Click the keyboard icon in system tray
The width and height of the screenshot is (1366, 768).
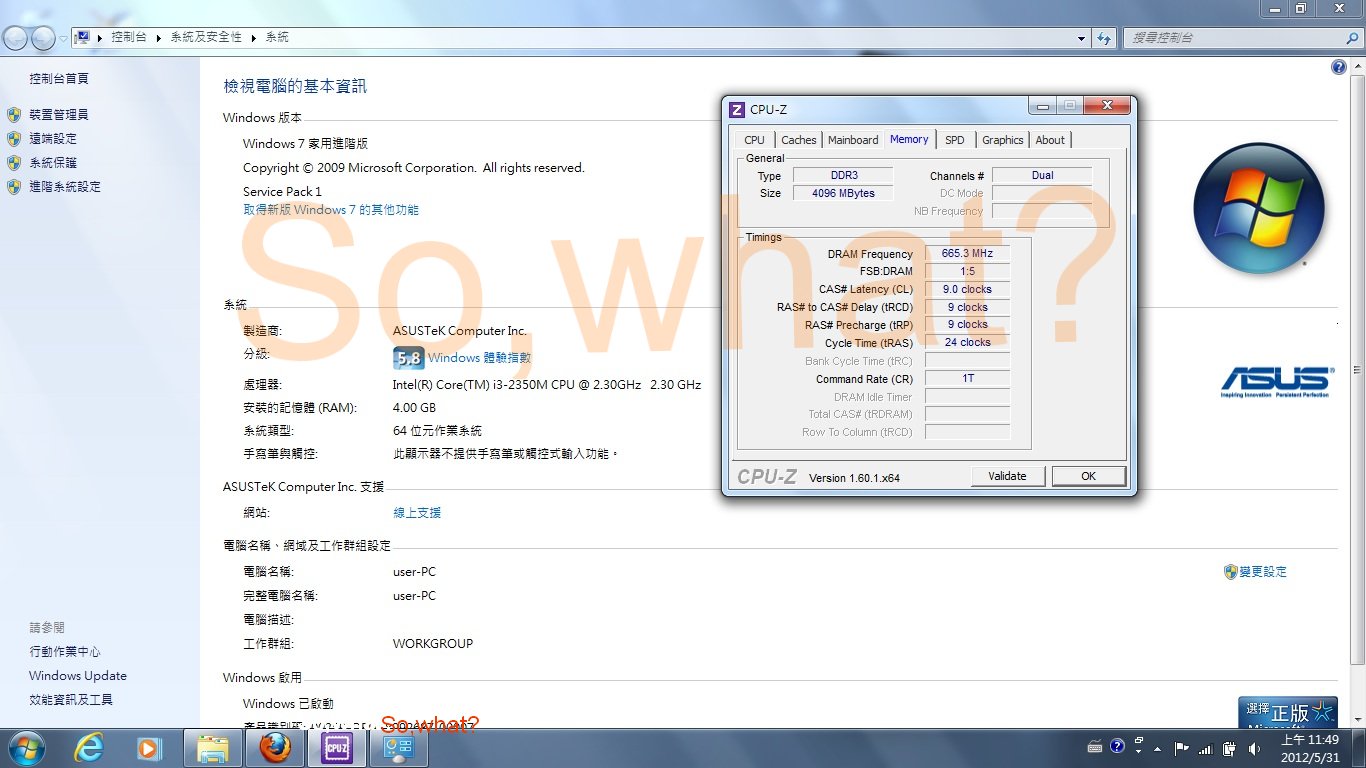click(x=1095, y=747)
